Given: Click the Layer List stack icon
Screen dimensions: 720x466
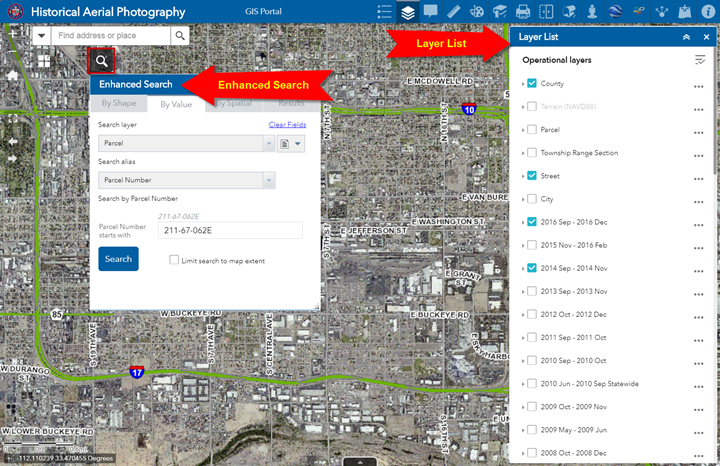Looking at the screenshot, I should [408, 12].
